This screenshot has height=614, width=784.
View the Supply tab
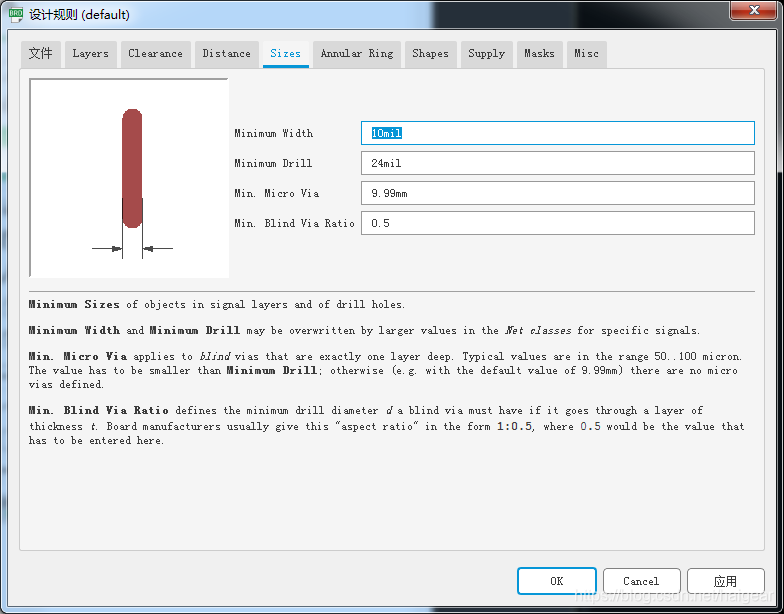click(486, 54)
